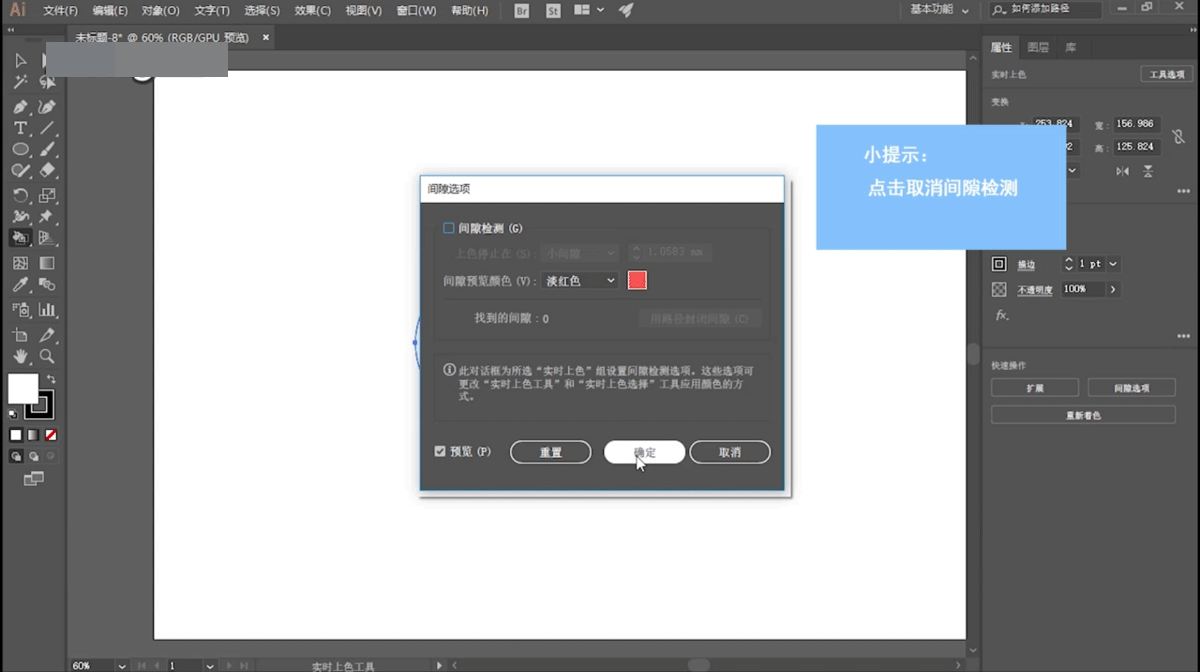Image resolution: width=1200 pixels, height=672 pixels.
Task: Select the Zoom tool
Action: coord(46,356)
